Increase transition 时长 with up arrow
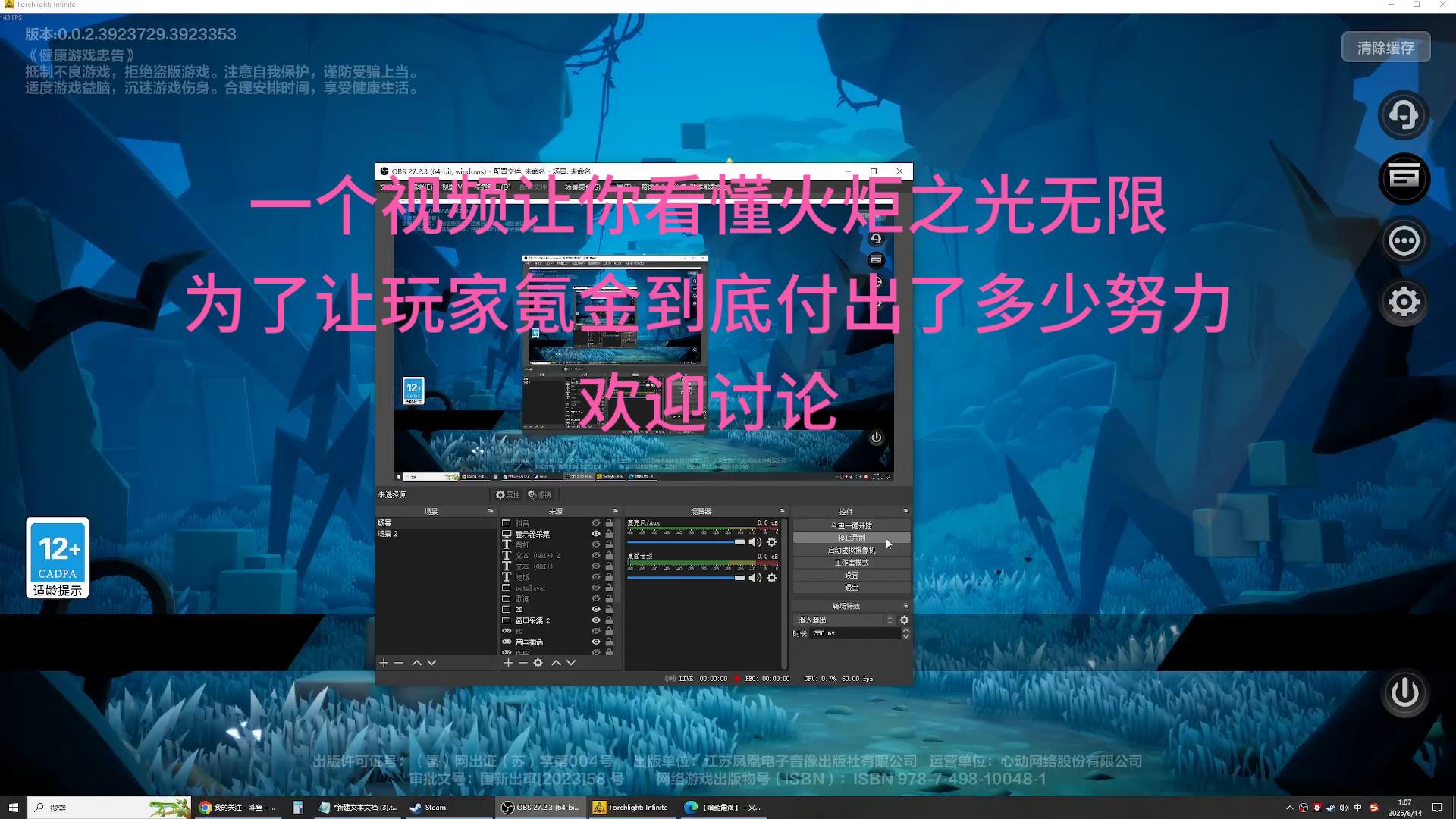This screenshot has height=819, width=1456. point(905,630)
